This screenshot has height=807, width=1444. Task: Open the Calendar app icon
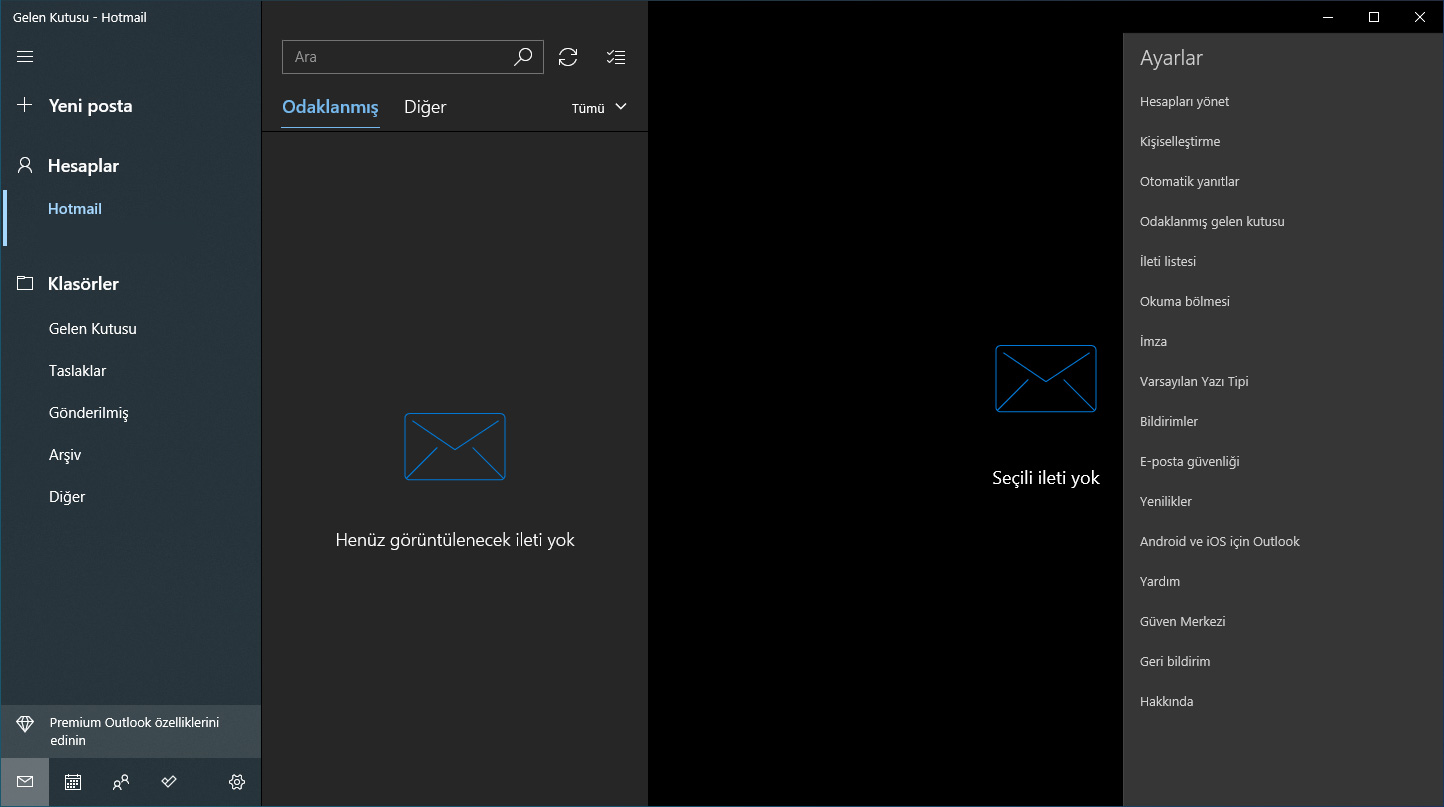[73, 782]
